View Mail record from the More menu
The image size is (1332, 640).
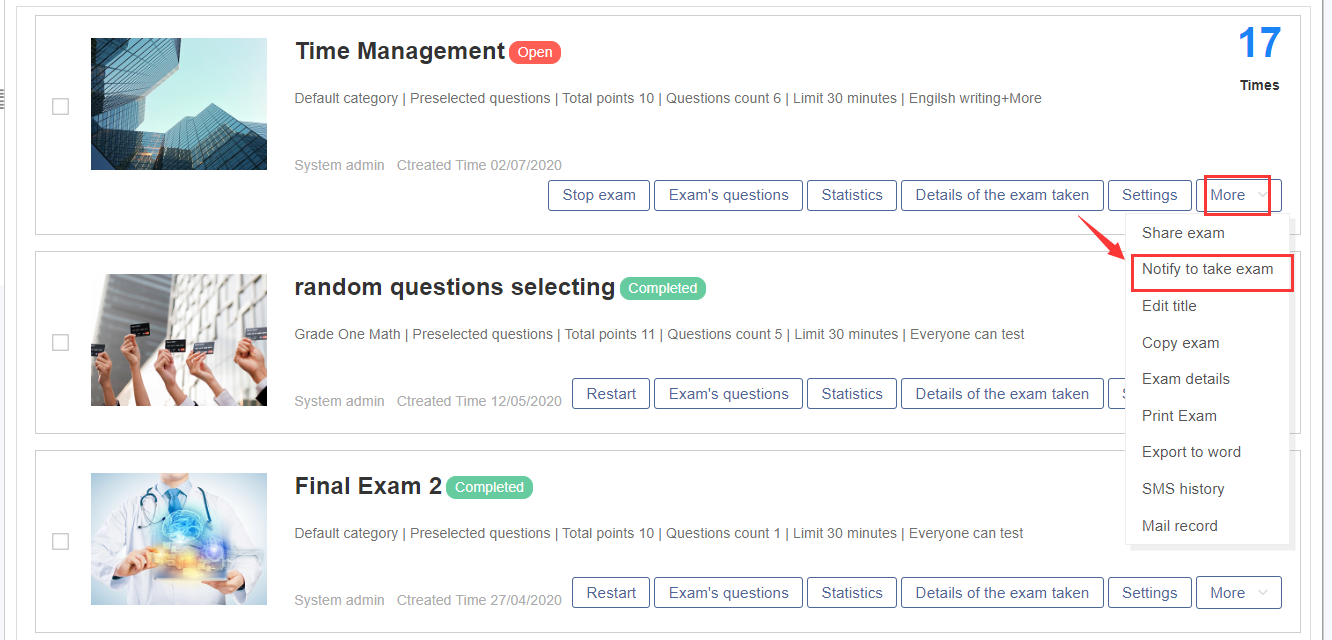1180,525
